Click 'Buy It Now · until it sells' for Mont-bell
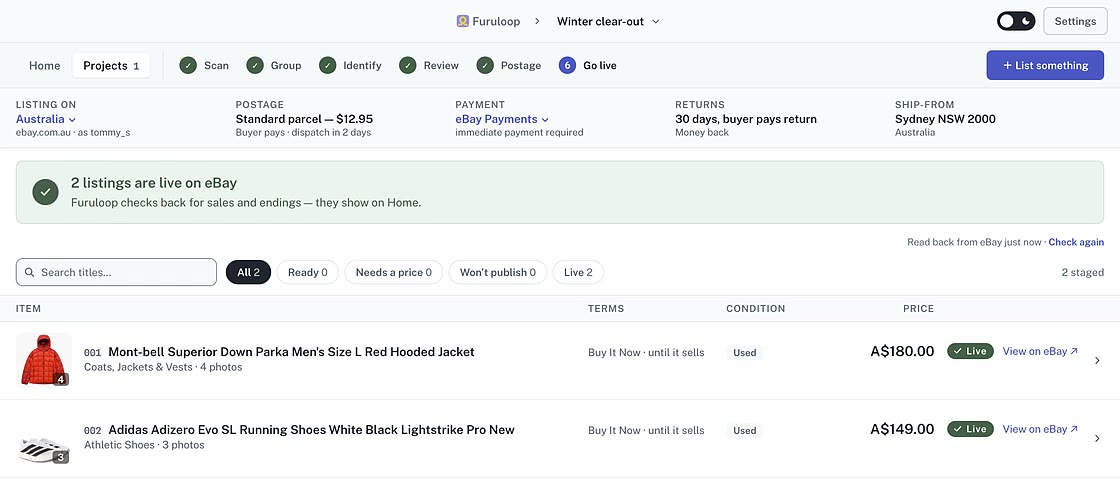 pos(646,352)
